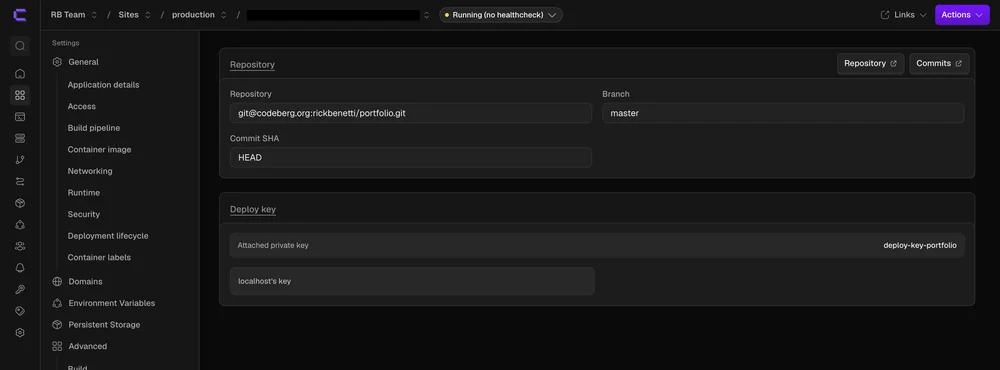
Task: Click the globe icon beside Domains
Action: [x=57, y=281]
